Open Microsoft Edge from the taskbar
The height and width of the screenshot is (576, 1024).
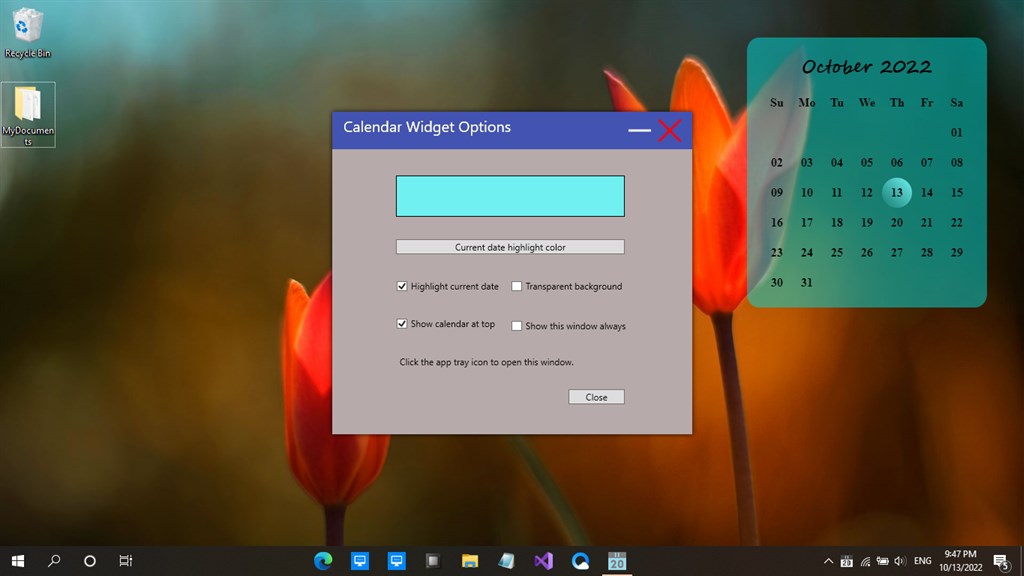pos(323,560)
